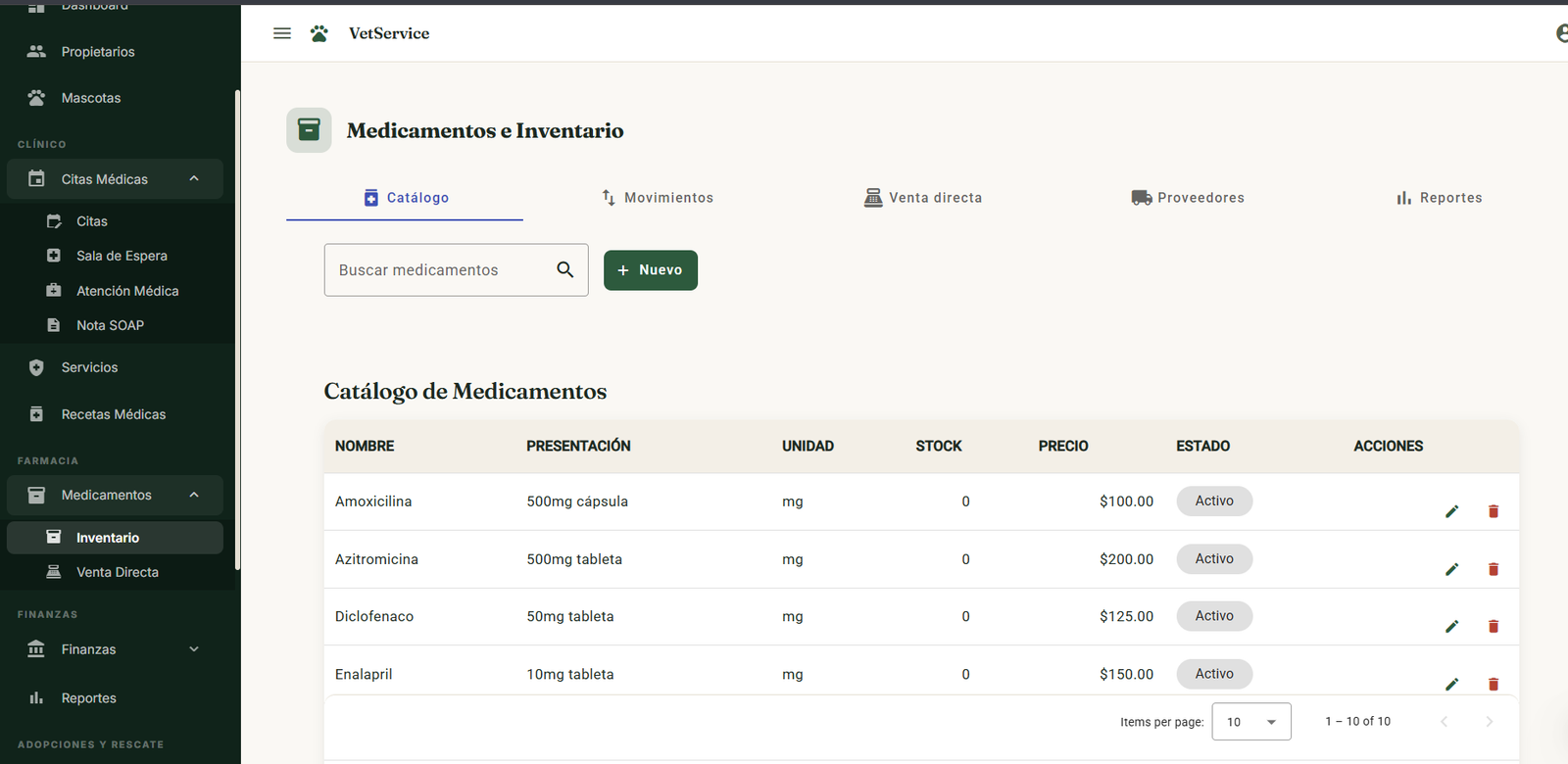Click the Sala de Espera icon
1568x764 pixels.
54,256
